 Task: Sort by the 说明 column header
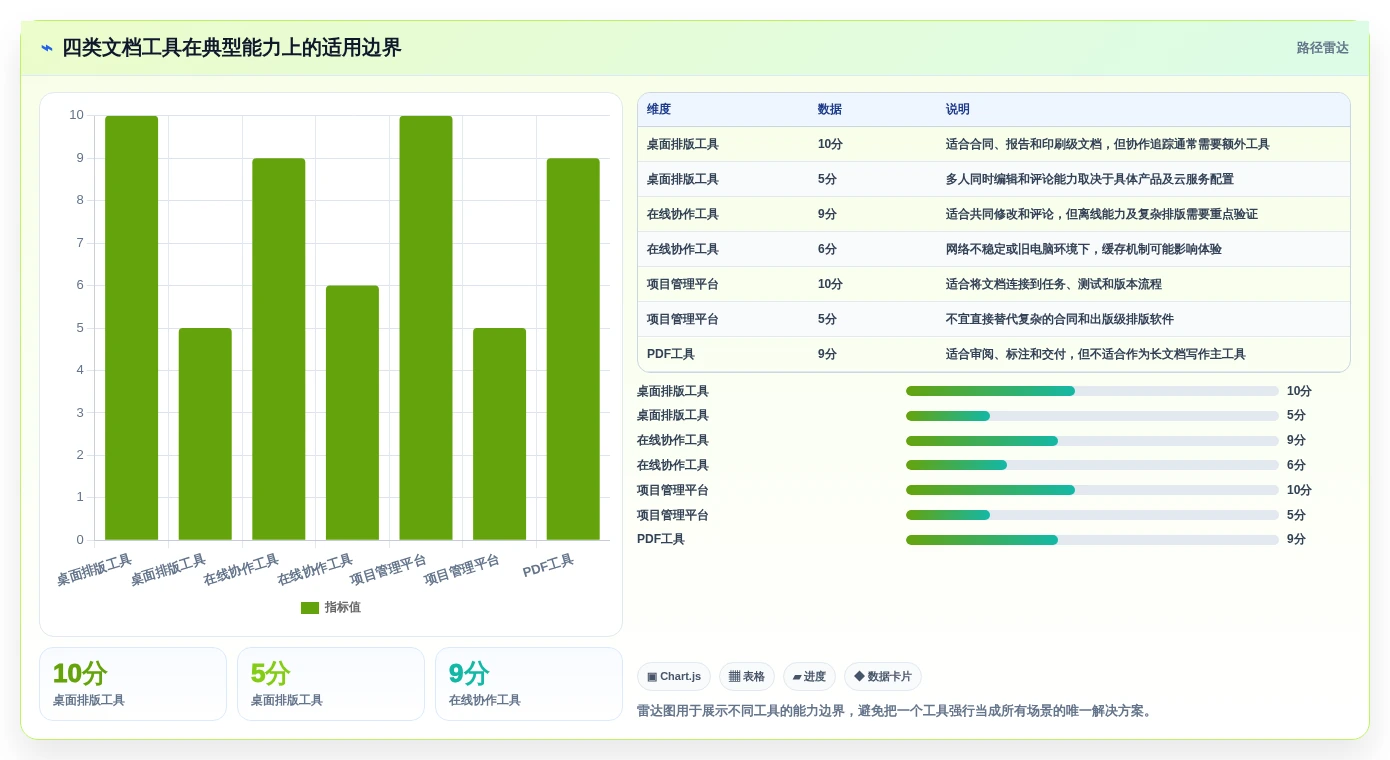(x=958, y=110)
